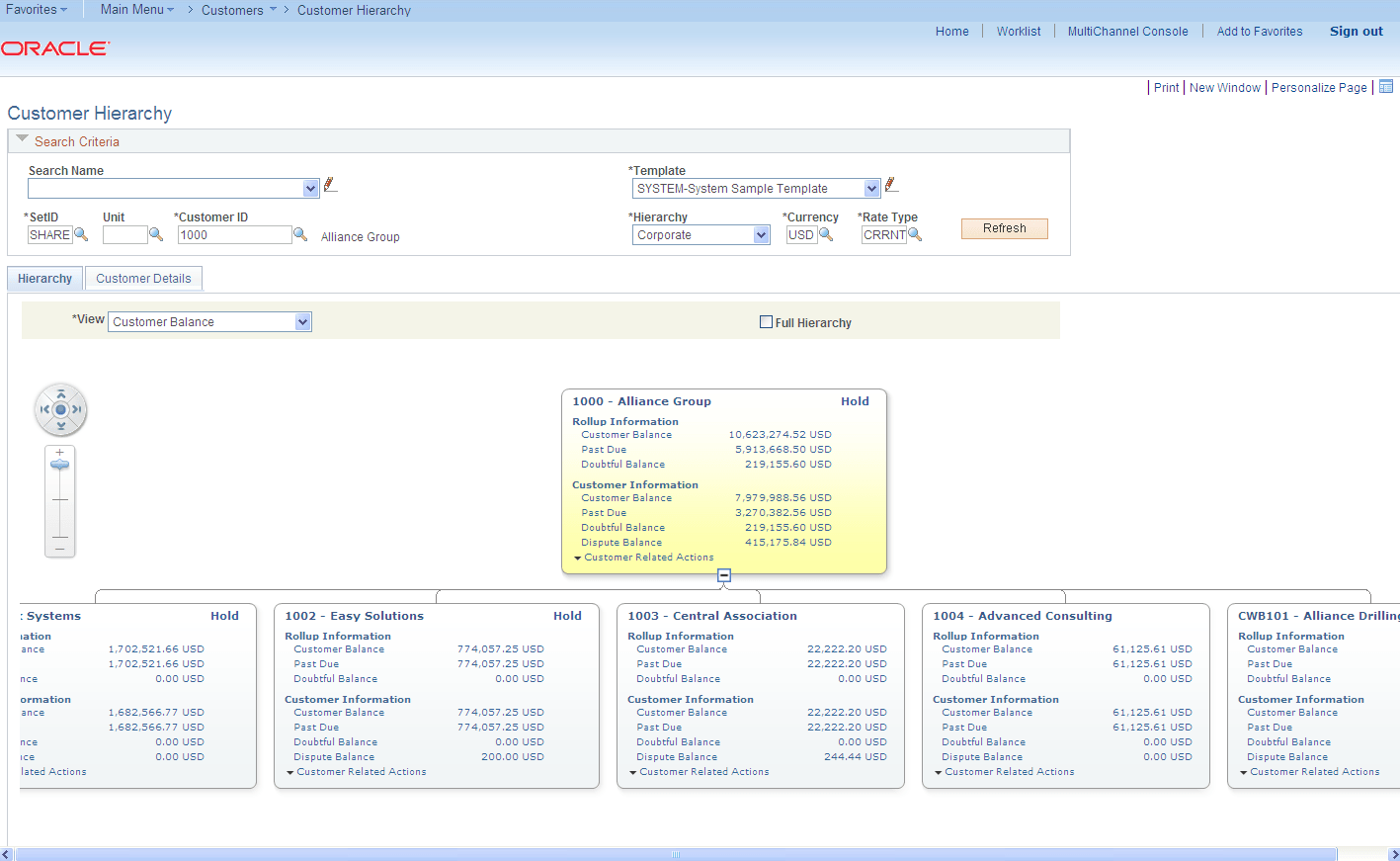Click the Add to Favorites link
This screenshot has height=861, width=1400.
1259,31
